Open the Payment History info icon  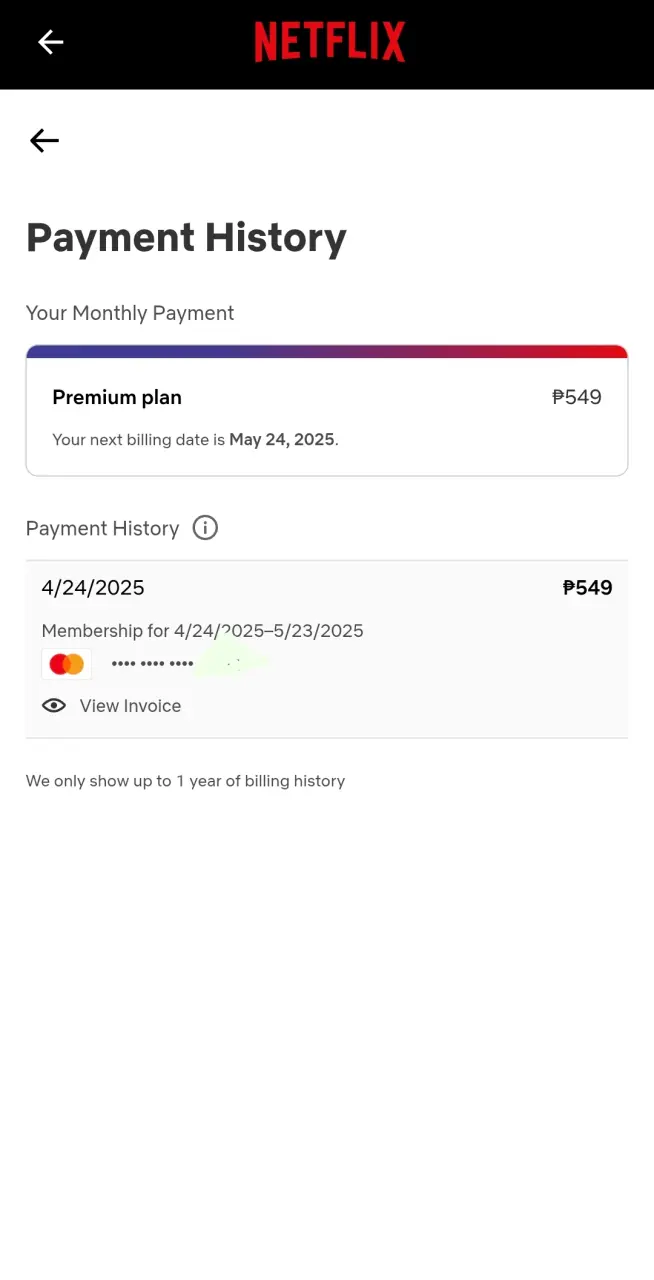(205, 528)
